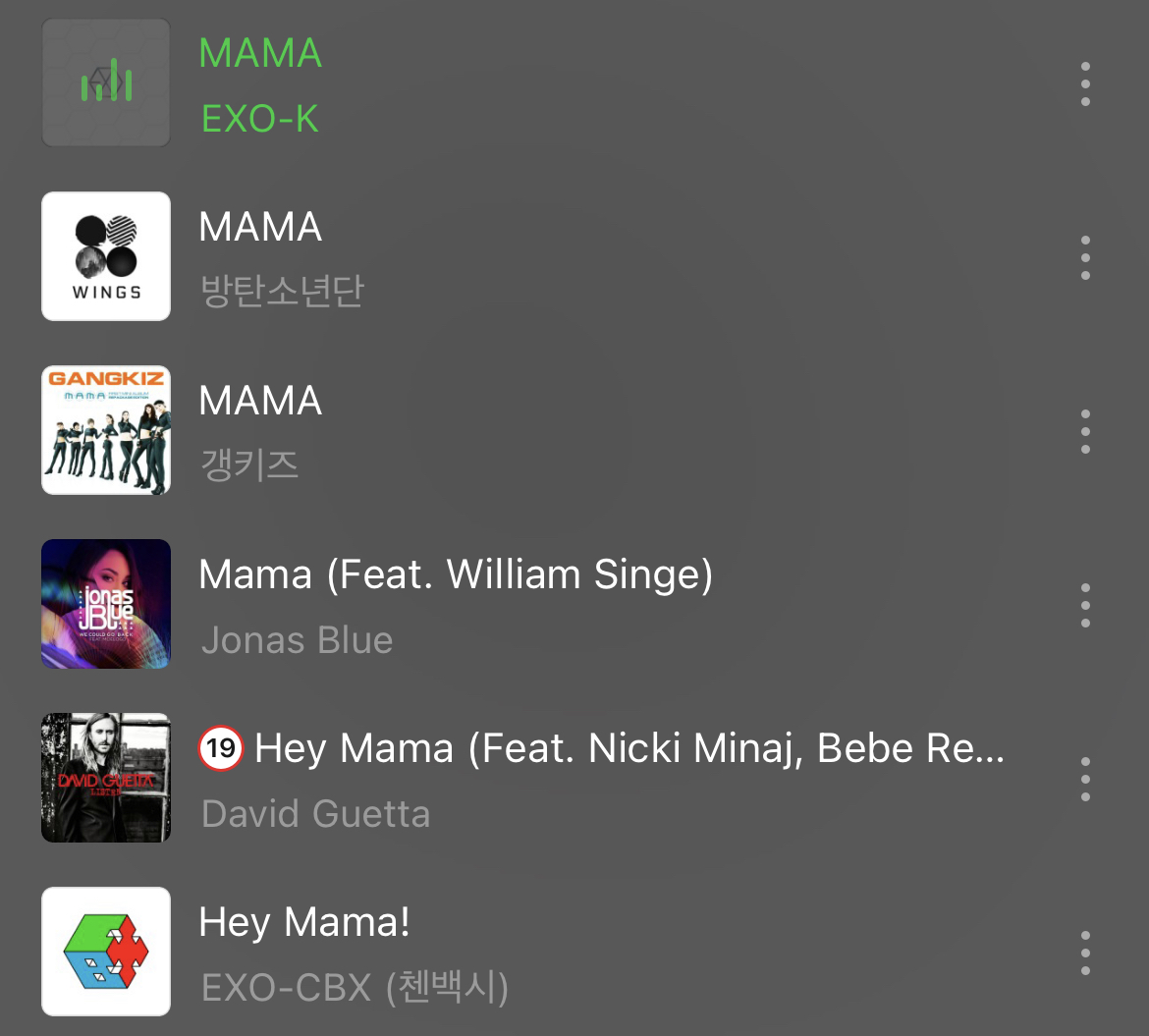Open three-dot menu for Jonas Blue song

pos(1085,605)
